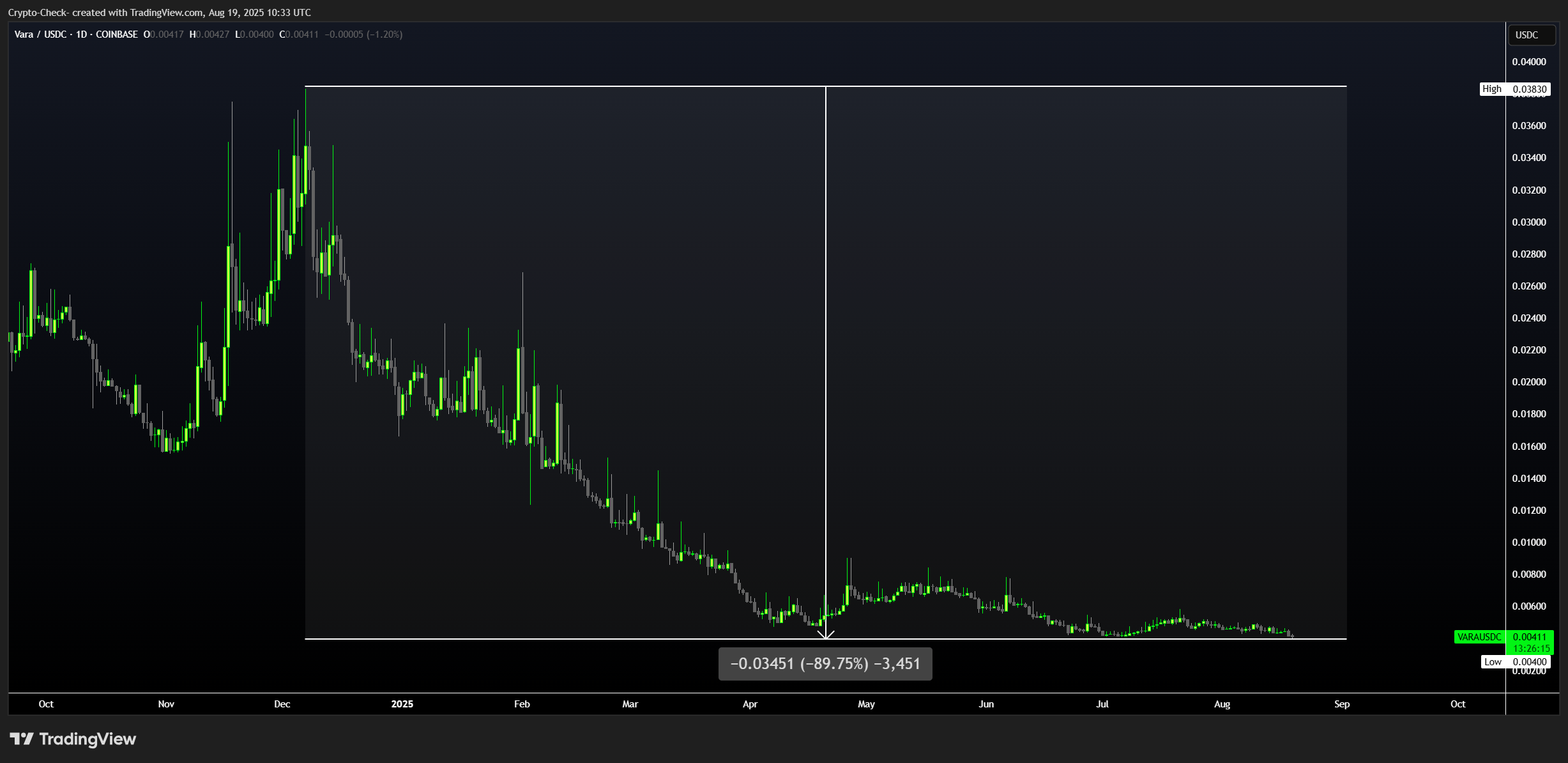Click the high value H0.00427
Image resolution: width=1568 pixels, height=763 pixels.
pyautogui.click(x=209, y=35)
